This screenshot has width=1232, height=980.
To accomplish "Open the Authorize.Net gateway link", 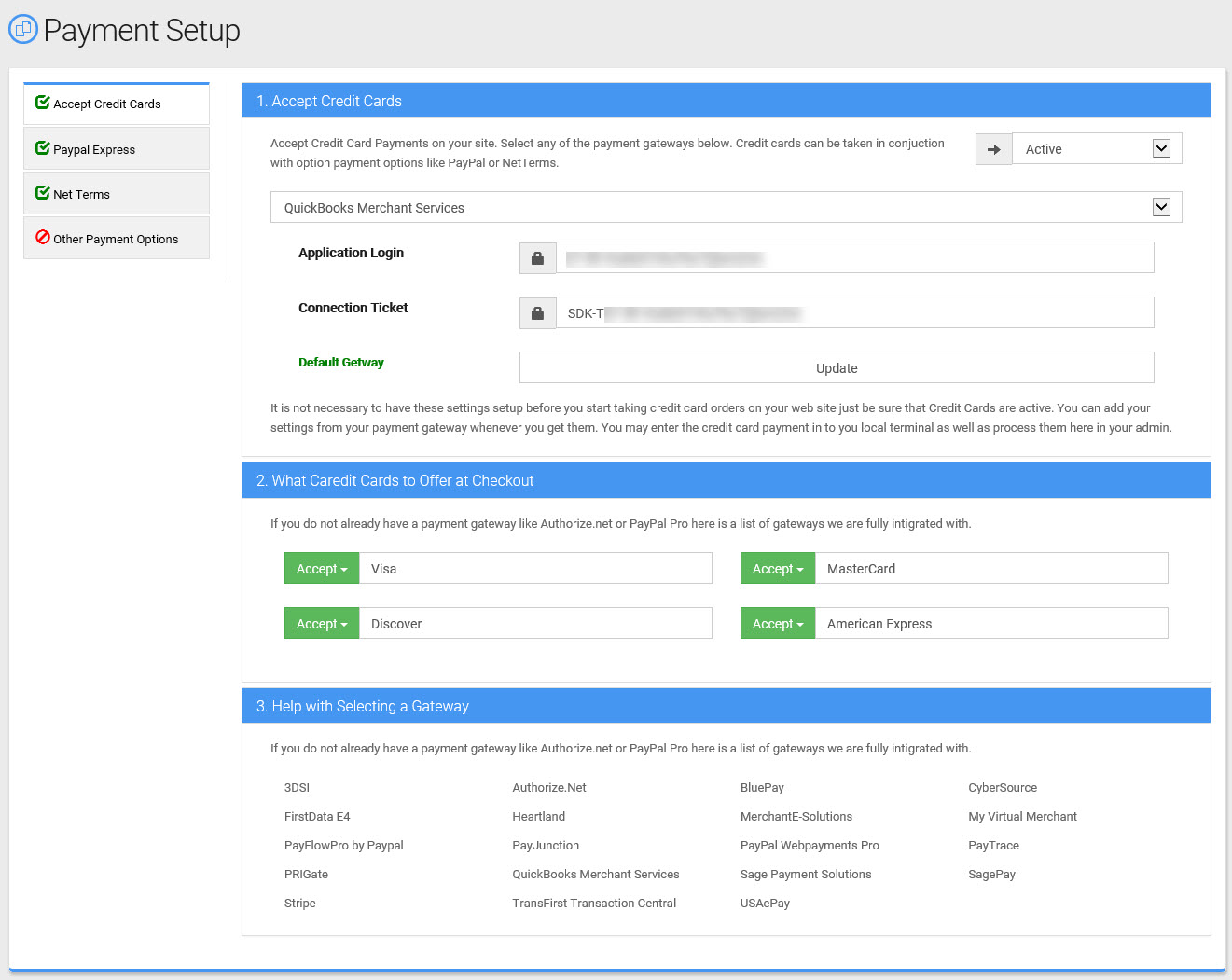I will [x=549, y=788].
